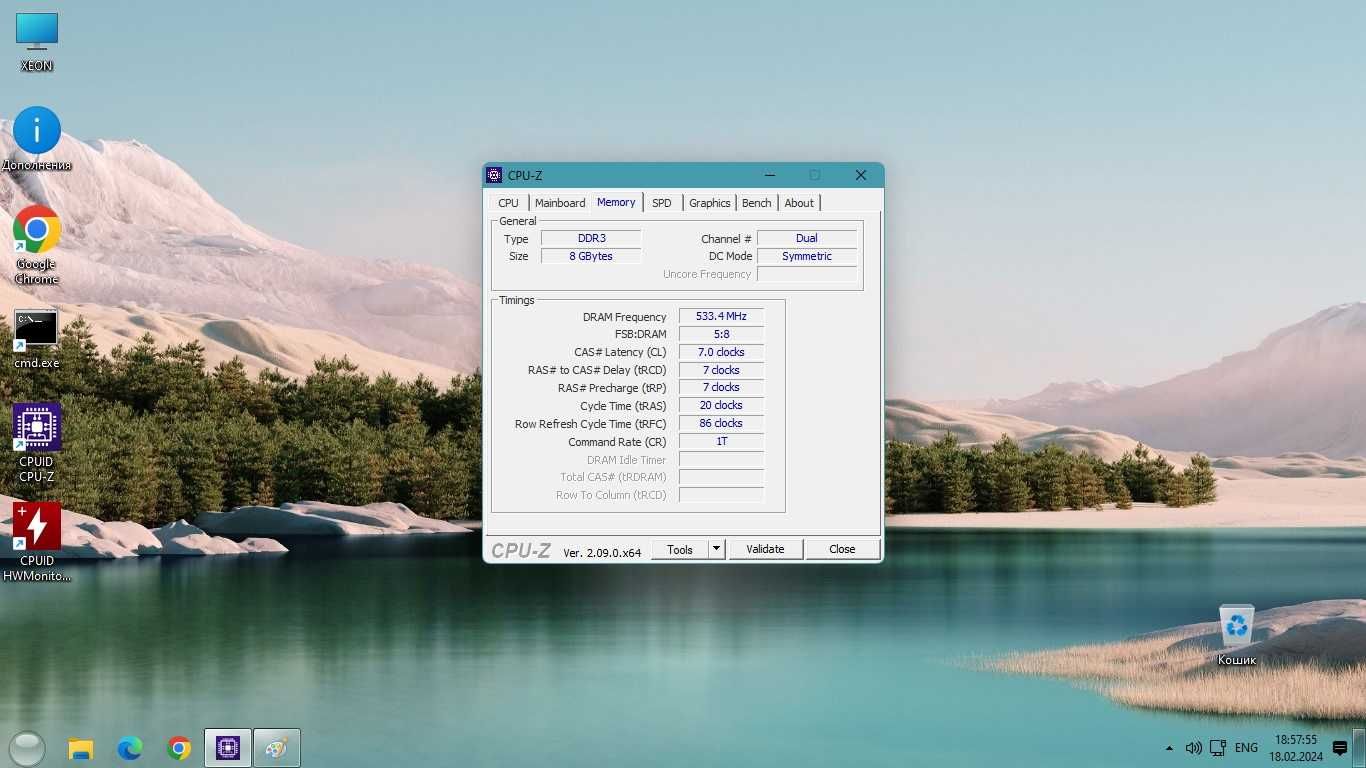Click the Validate button
Screen dimensions: 1366x768
pos(765,549)
